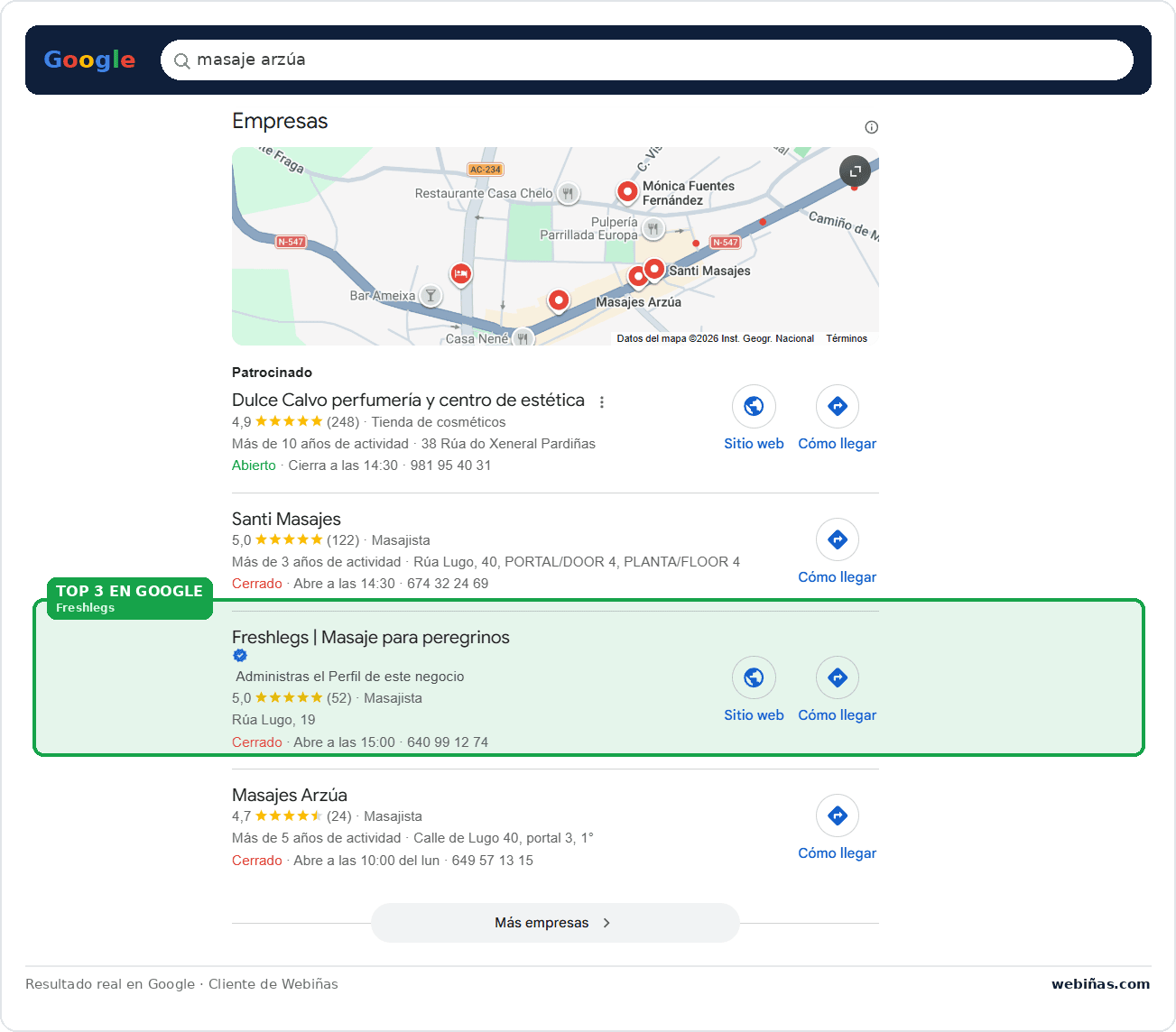Click the Freshlegs verified badge icon

coord(240,656)
